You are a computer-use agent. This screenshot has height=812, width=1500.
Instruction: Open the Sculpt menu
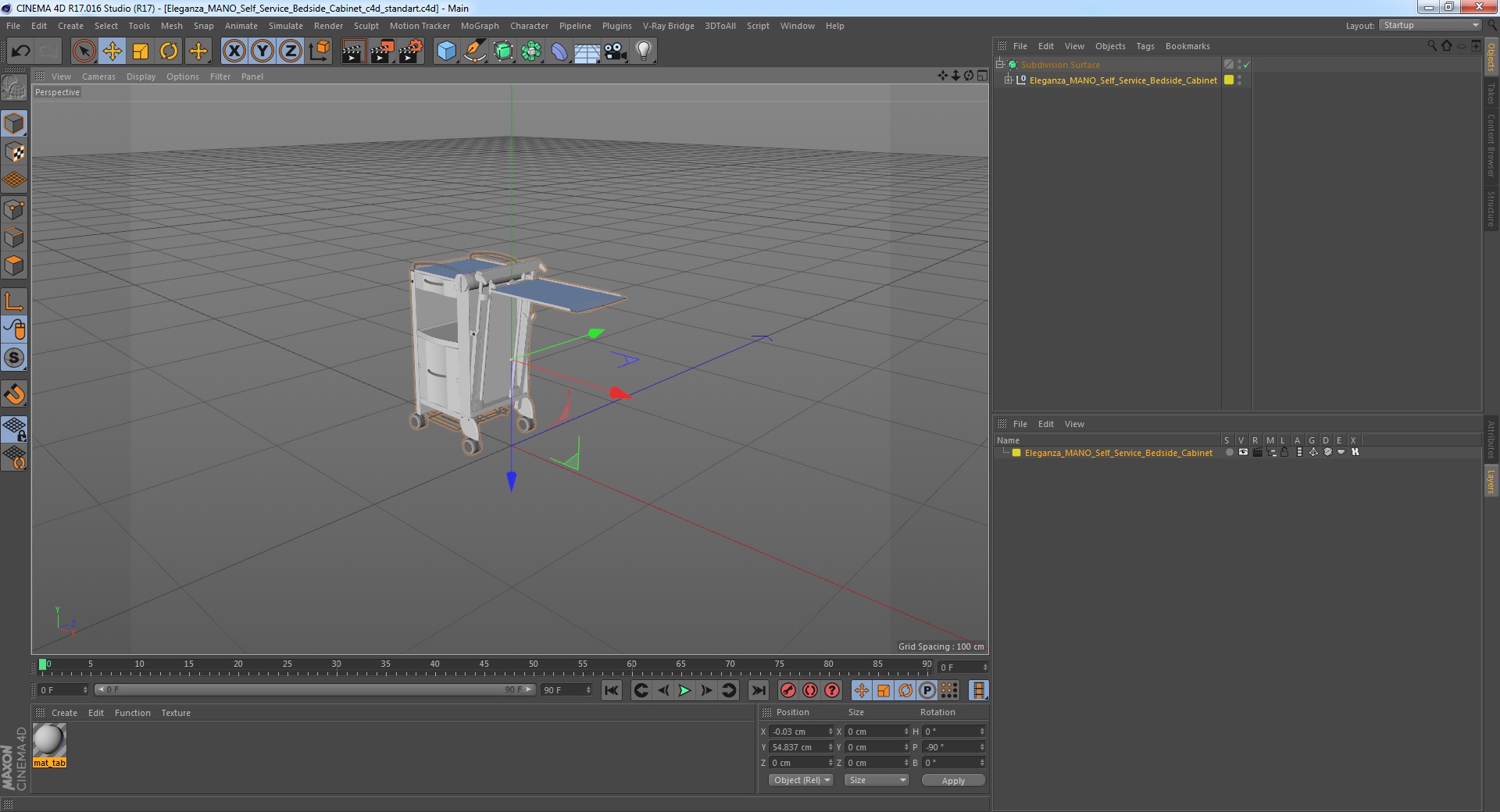366,26
